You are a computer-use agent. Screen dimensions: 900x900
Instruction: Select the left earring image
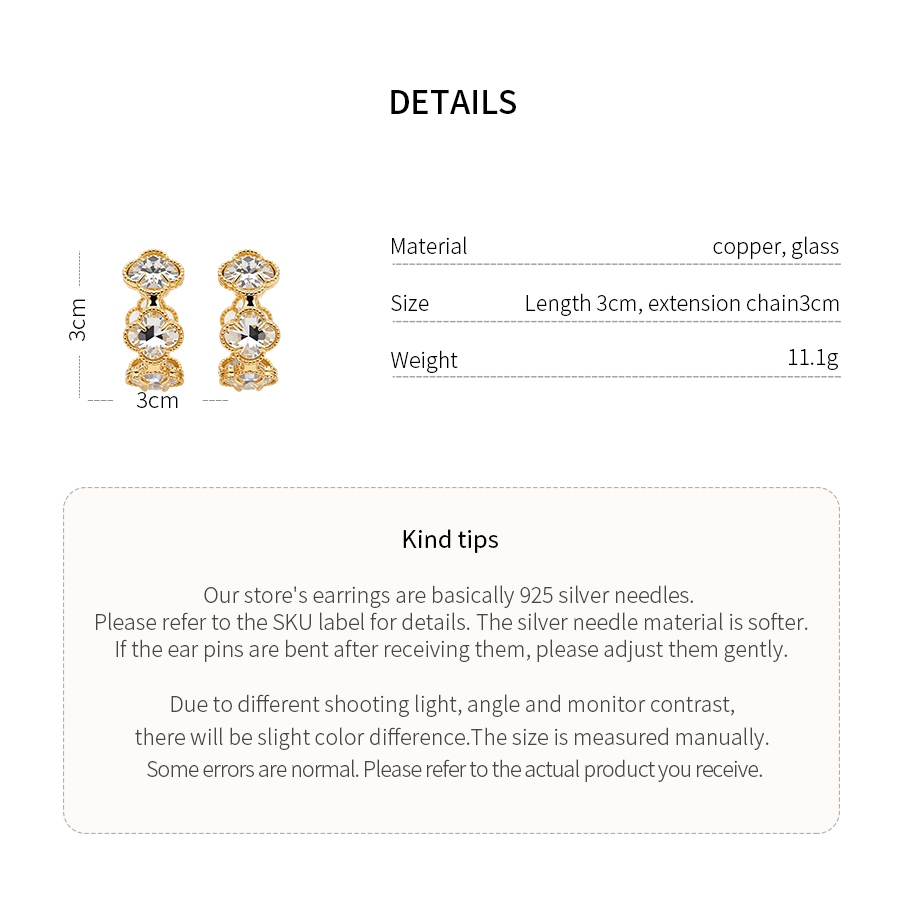pyautogui.click(x=154, y=320)
